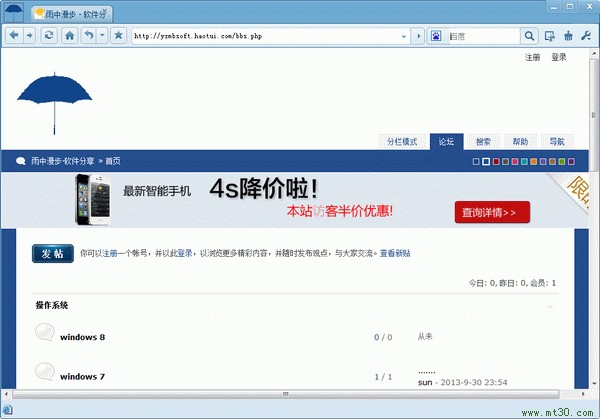Open the wrench settings icon
600x419 pixels.
click(587, 36)
